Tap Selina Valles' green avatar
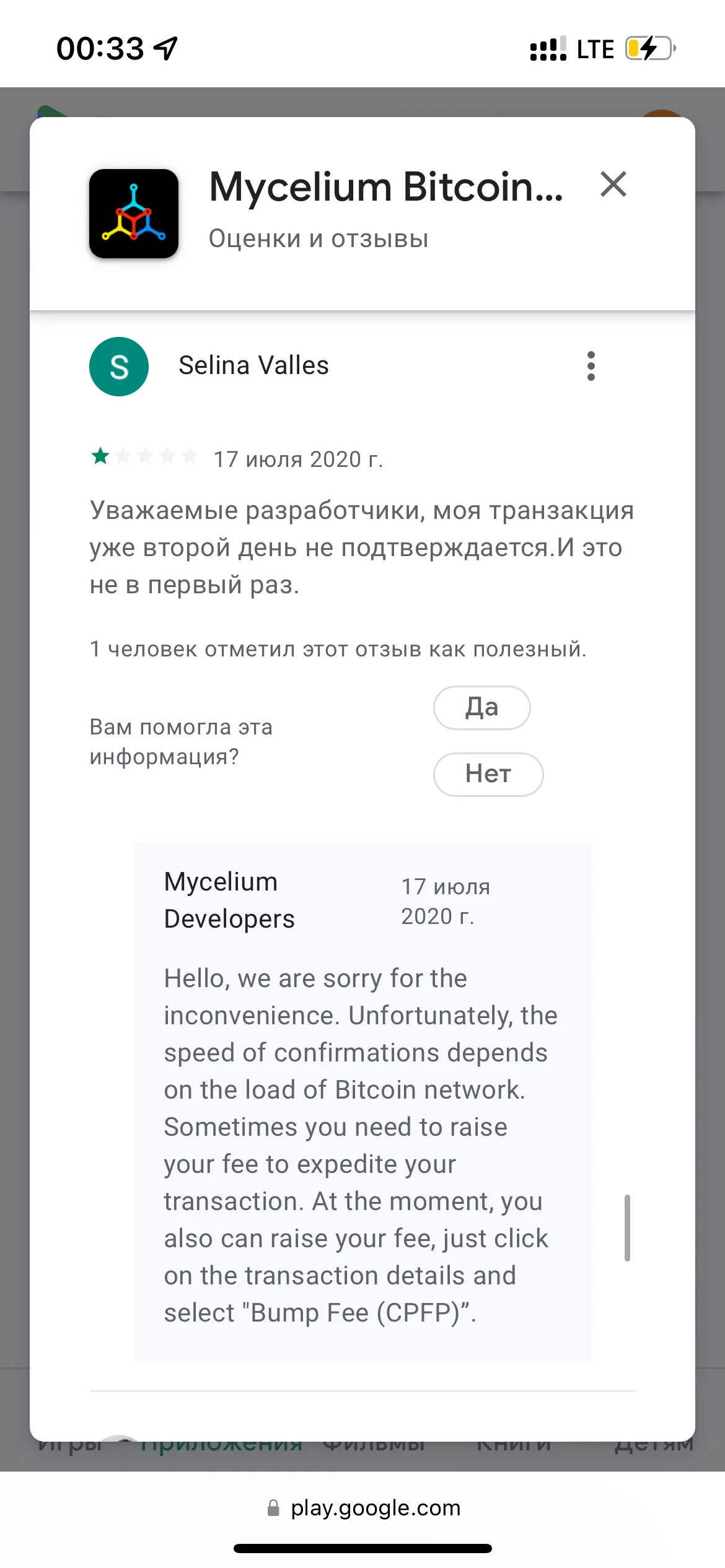This screenshot has height=1568, width=725. tap(119, 367)
